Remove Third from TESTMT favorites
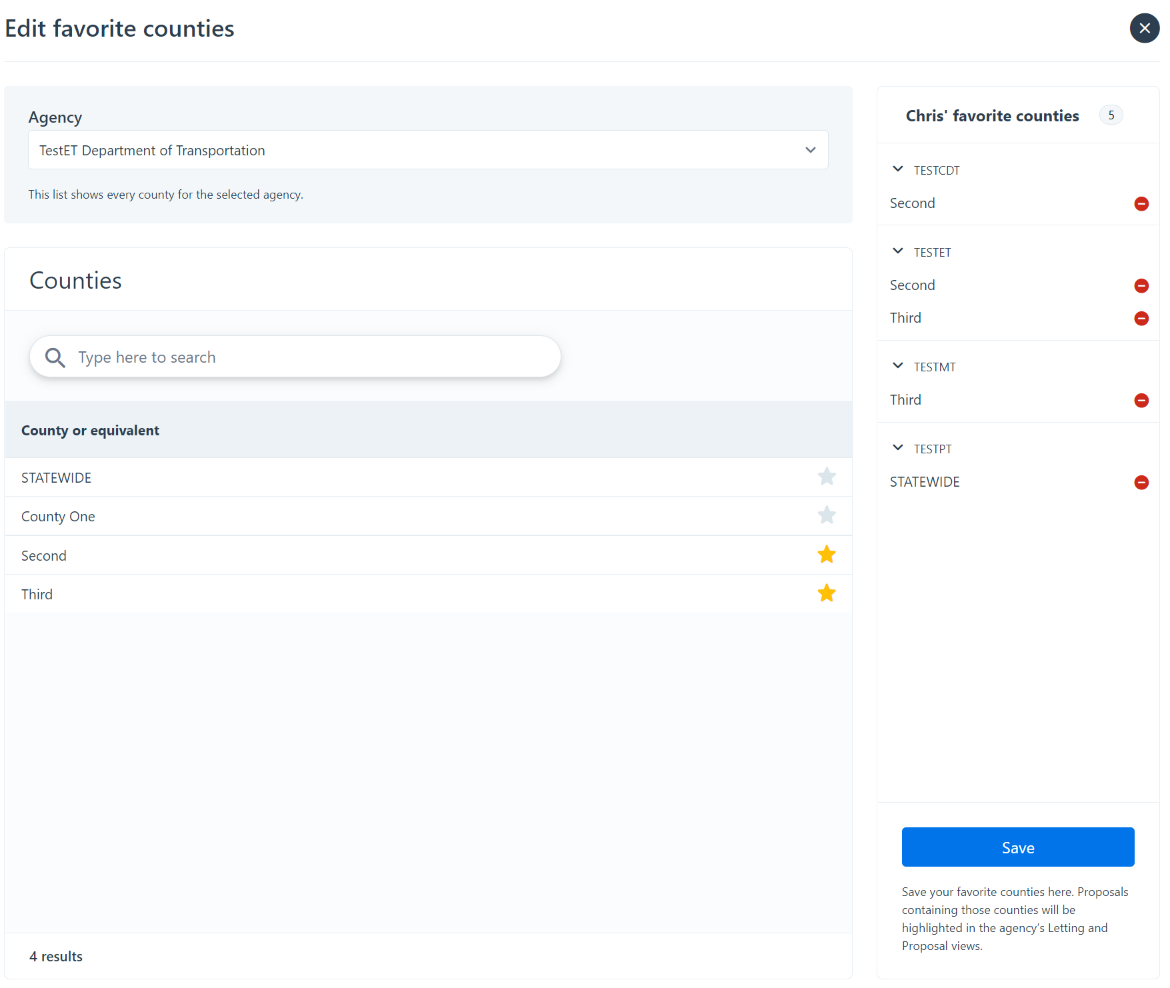This screenshot has width=1170, height=988. coord(1141,401)
